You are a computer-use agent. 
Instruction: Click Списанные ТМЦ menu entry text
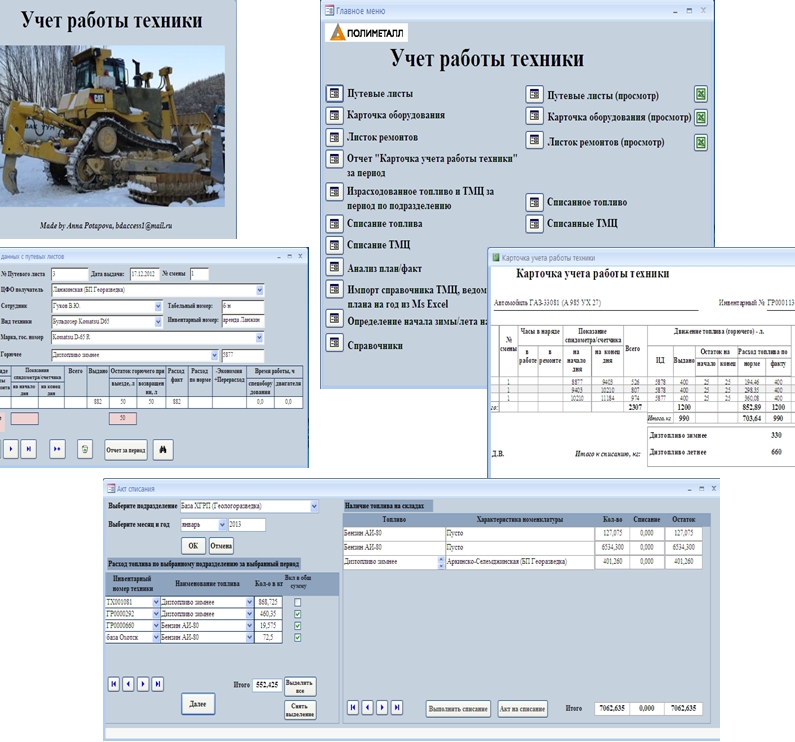coord(582,224)
